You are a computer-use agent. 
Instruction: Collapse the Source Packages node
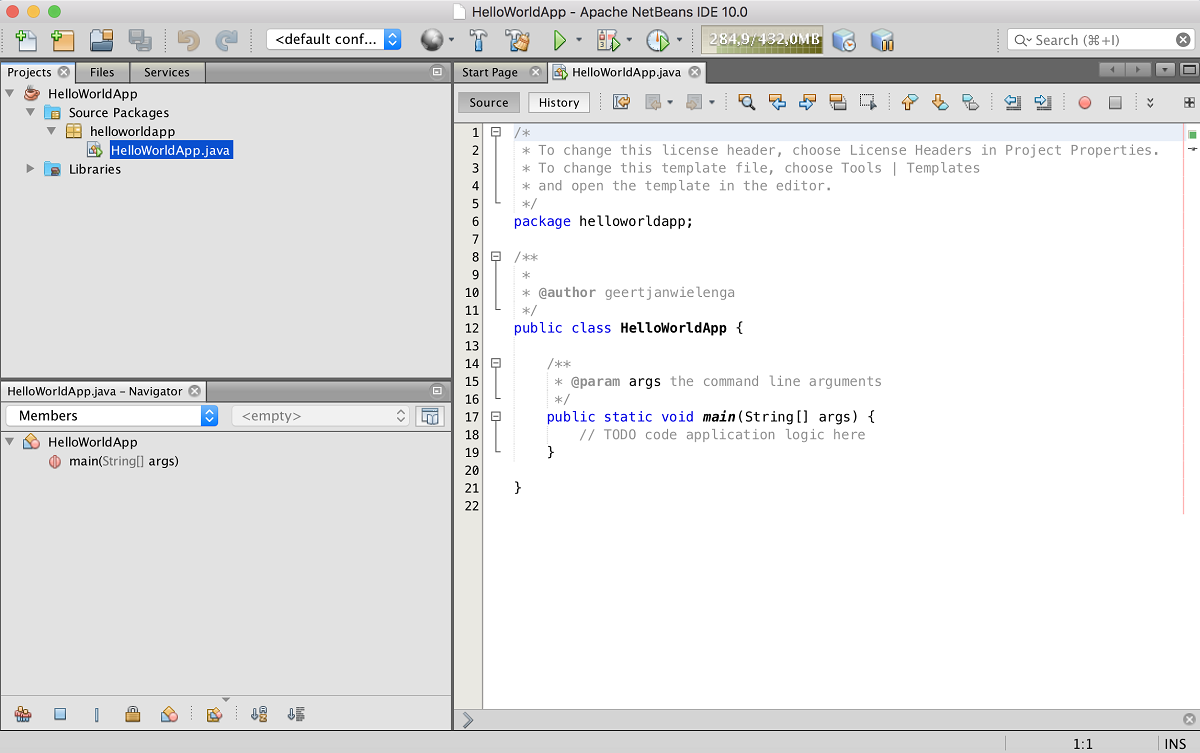[31, 112]
